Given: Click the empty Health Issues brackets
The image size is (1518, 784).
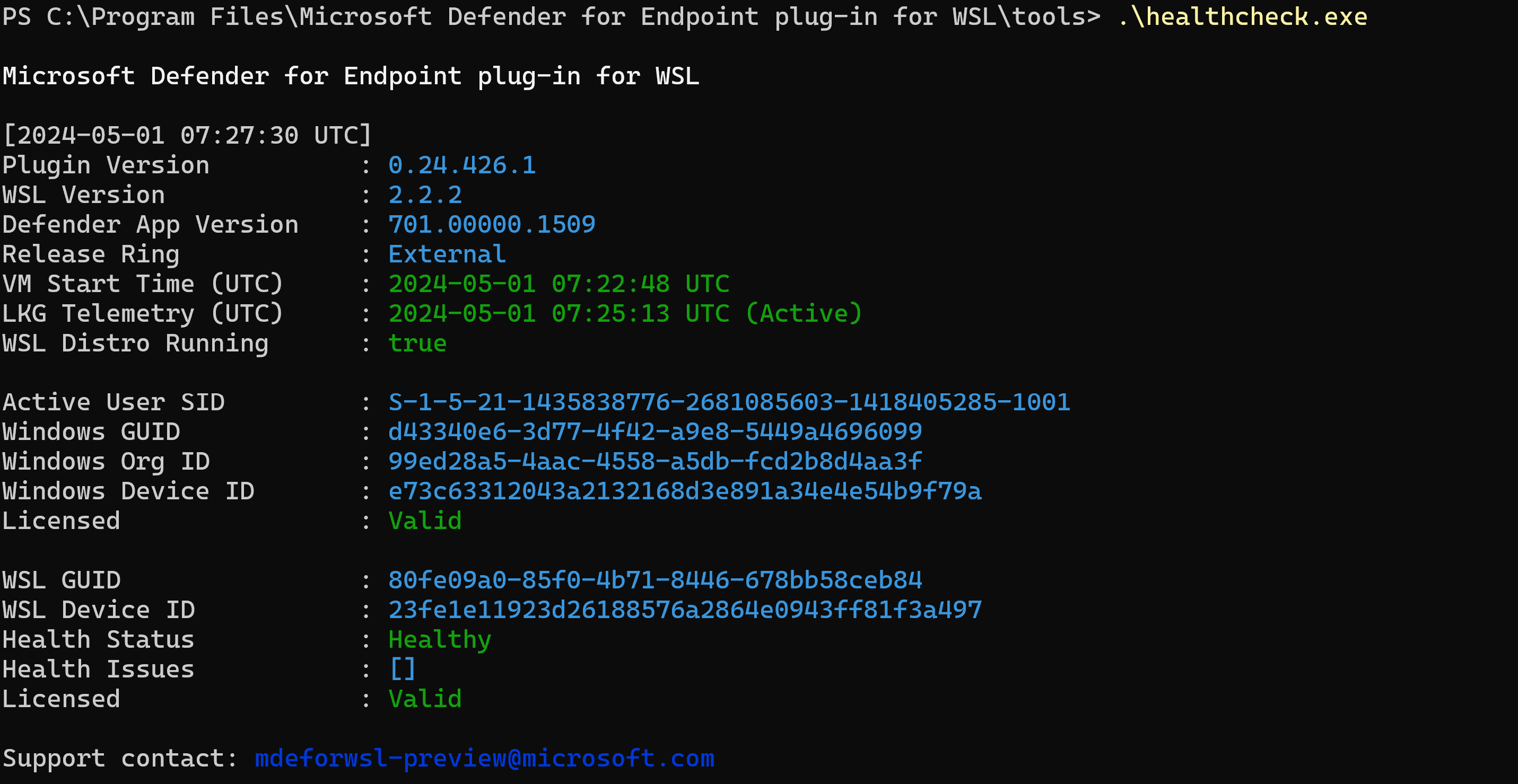Looking at the screenshot, I should [403, 669].
